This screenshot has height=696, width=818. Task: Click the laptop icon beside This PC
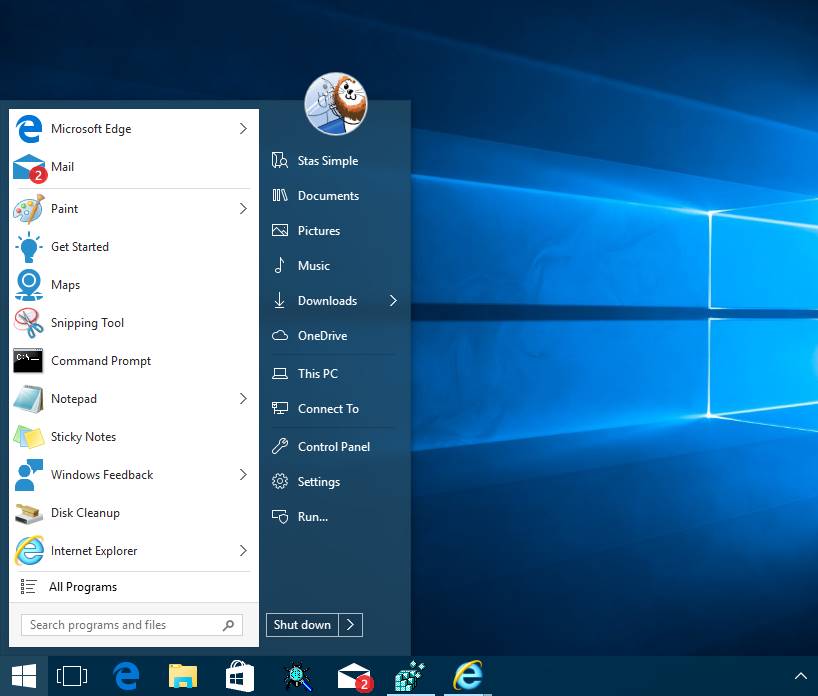coord(280,374)
